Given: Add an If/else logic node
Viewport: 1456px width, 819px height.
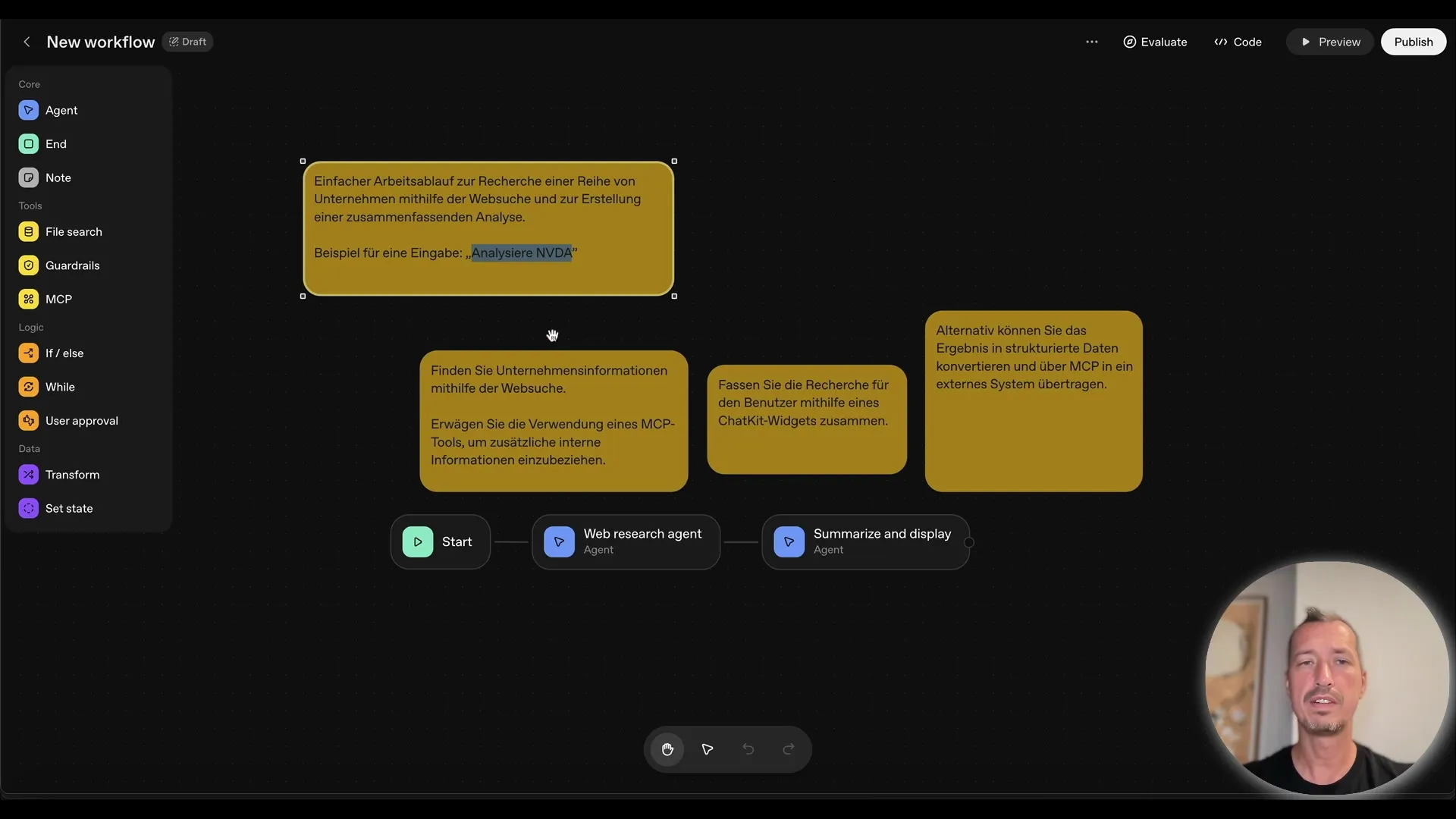Looking at the screenshot, I should (x=64, y=353).
